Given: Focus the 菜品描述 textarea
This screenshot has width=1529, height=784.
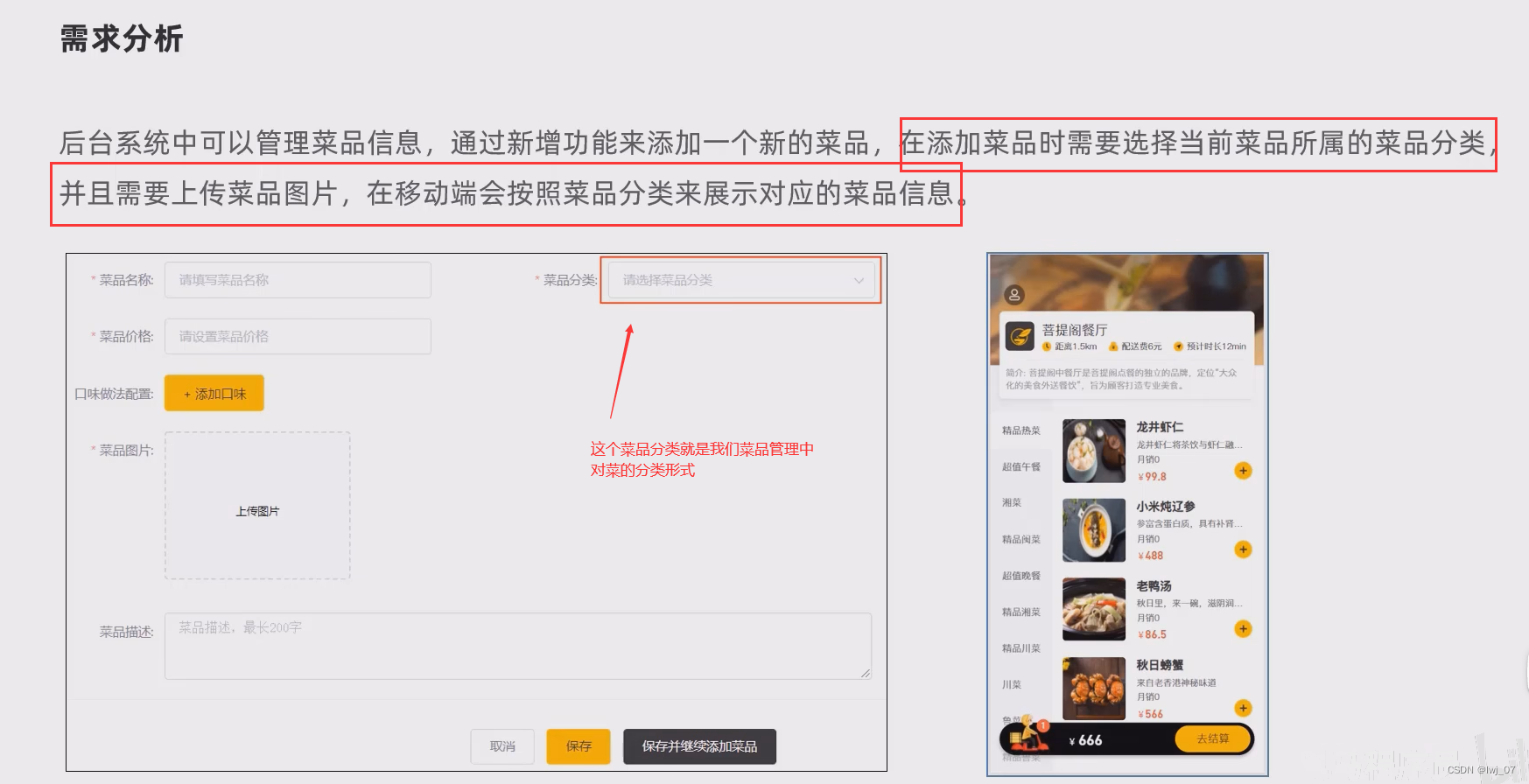Looking at the screenshot, I should point(518,646).
